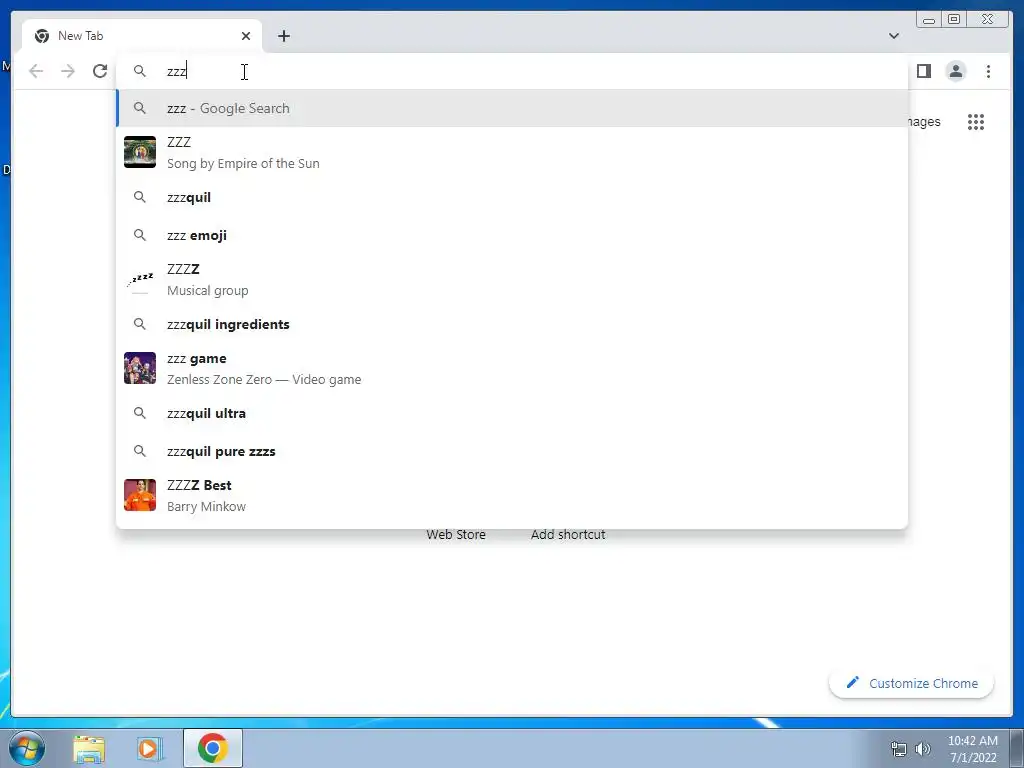Open the profile avatar menu

coord(955,71)
